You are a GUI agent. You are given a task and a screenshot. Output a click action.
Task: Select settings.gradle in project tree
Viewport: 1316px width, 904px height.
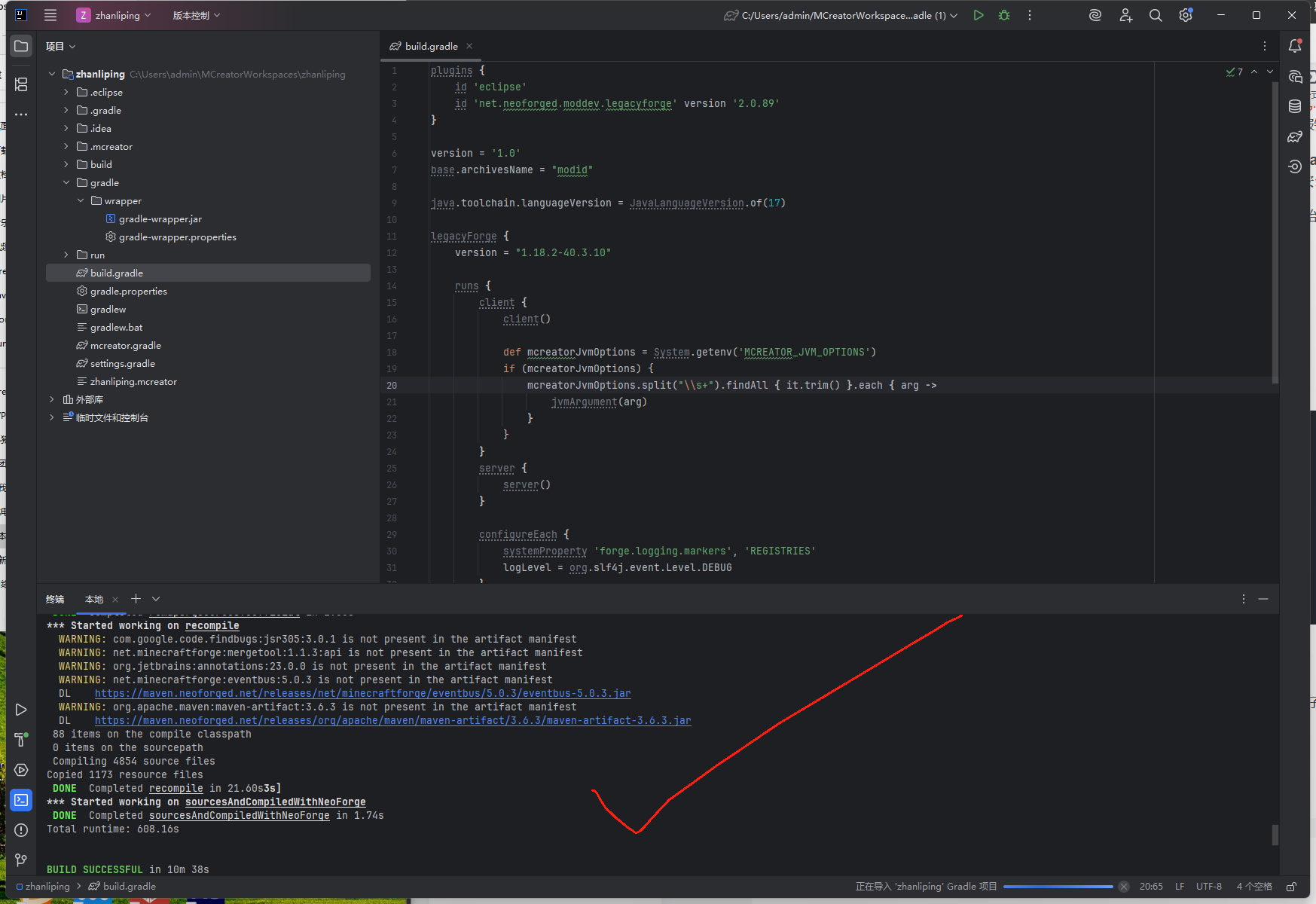coord(123,363)
